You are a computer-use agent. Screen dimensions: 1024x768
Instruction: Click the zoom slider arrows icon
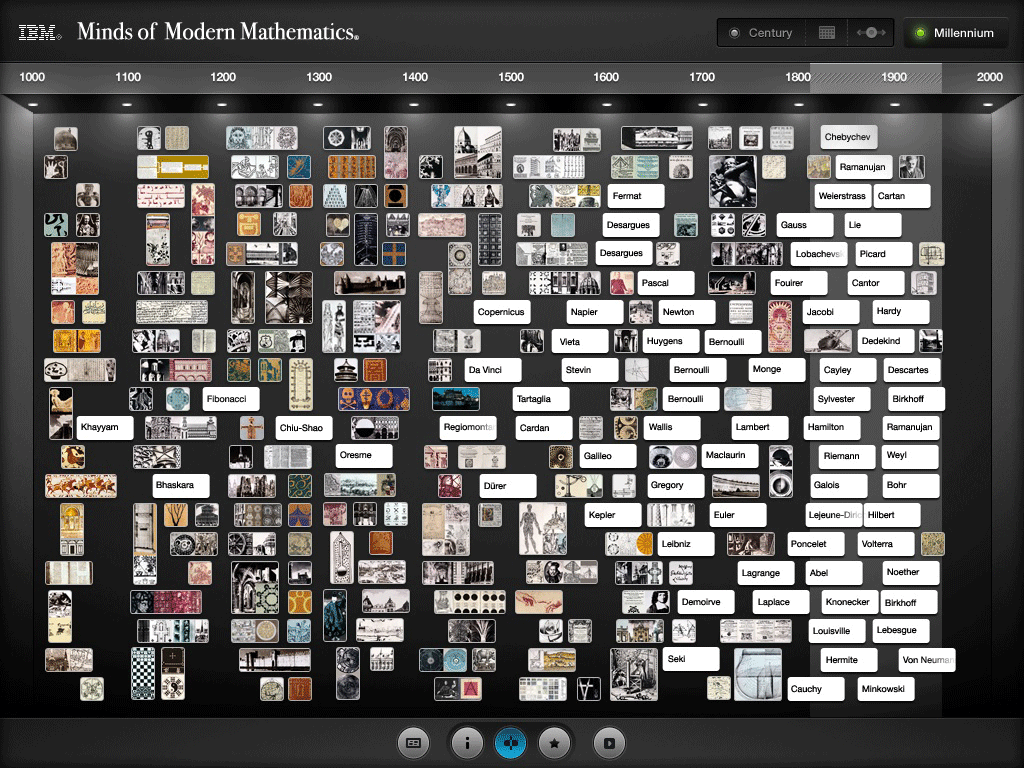click(871, 33)
